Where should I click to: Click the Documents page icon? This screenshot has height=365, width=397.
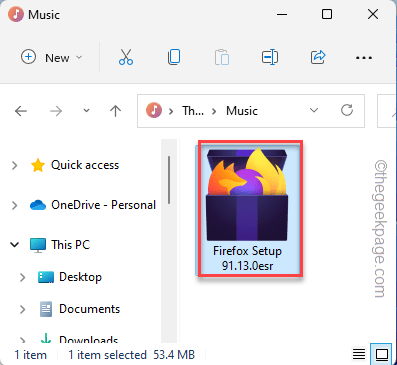[x=46, y=309]
